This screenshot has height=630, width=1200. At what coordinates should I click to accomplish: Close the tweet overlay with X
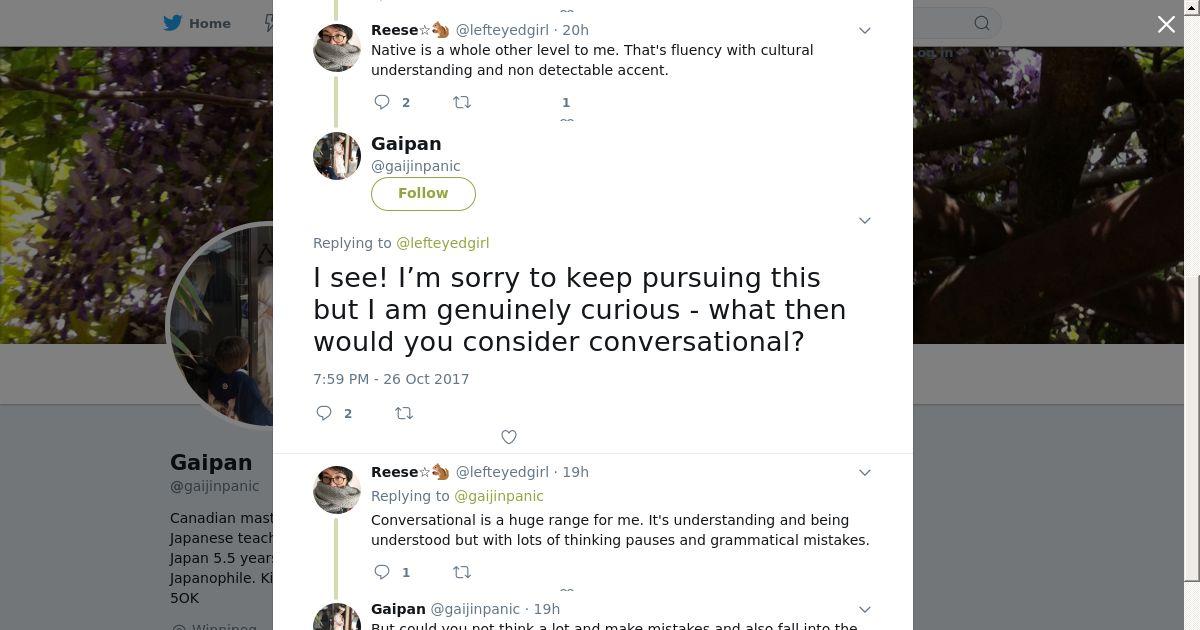click(1166, 24)
